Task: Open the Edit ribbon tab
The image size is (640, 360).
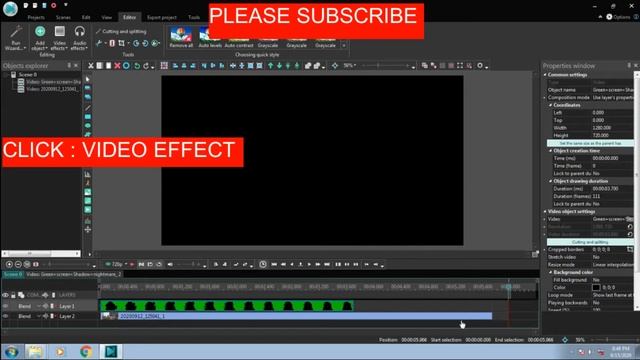Action: pyautogui.click(x=86, y=18)
